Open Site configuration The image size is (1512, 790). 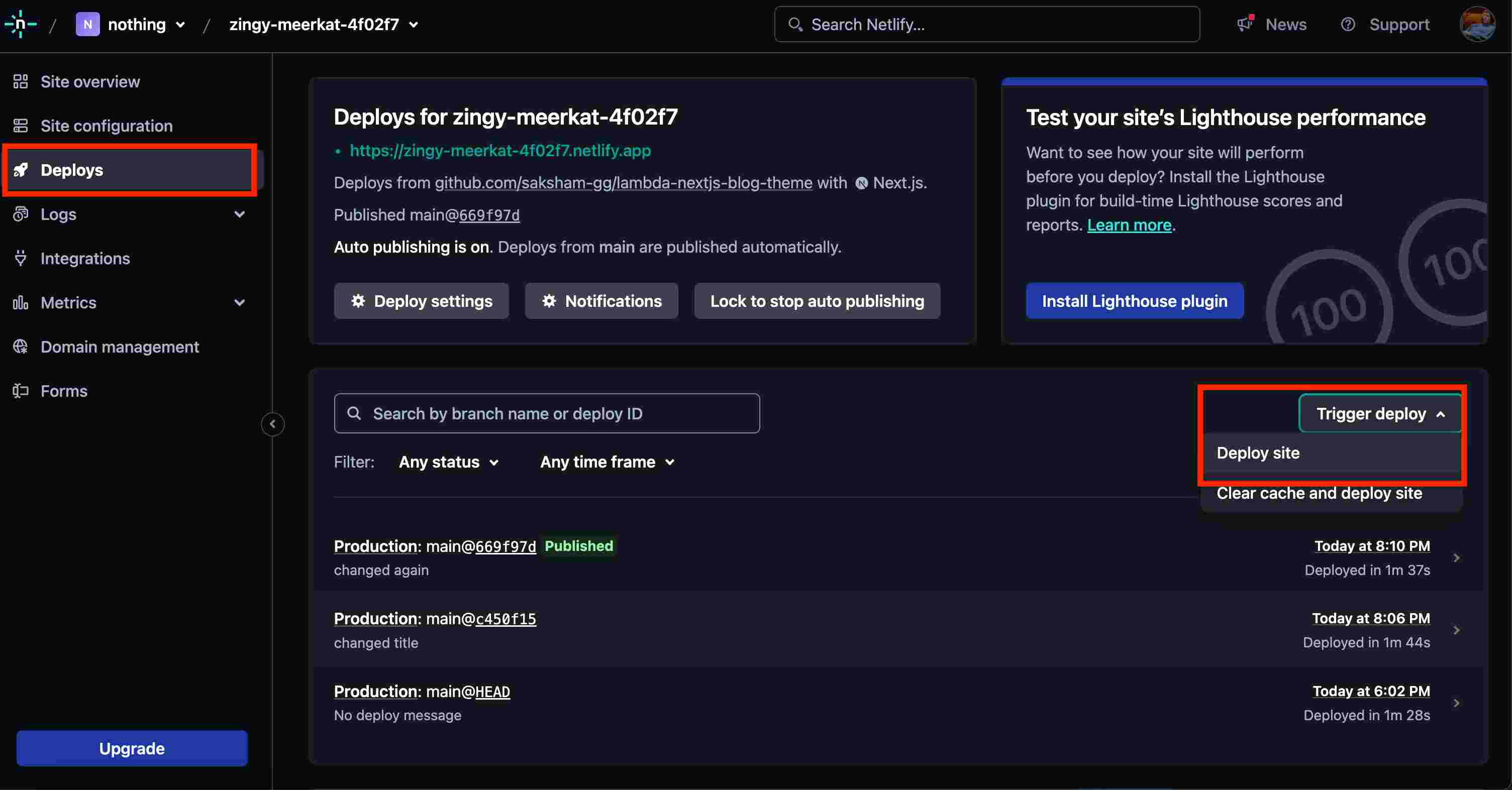[x=107, y=126]
